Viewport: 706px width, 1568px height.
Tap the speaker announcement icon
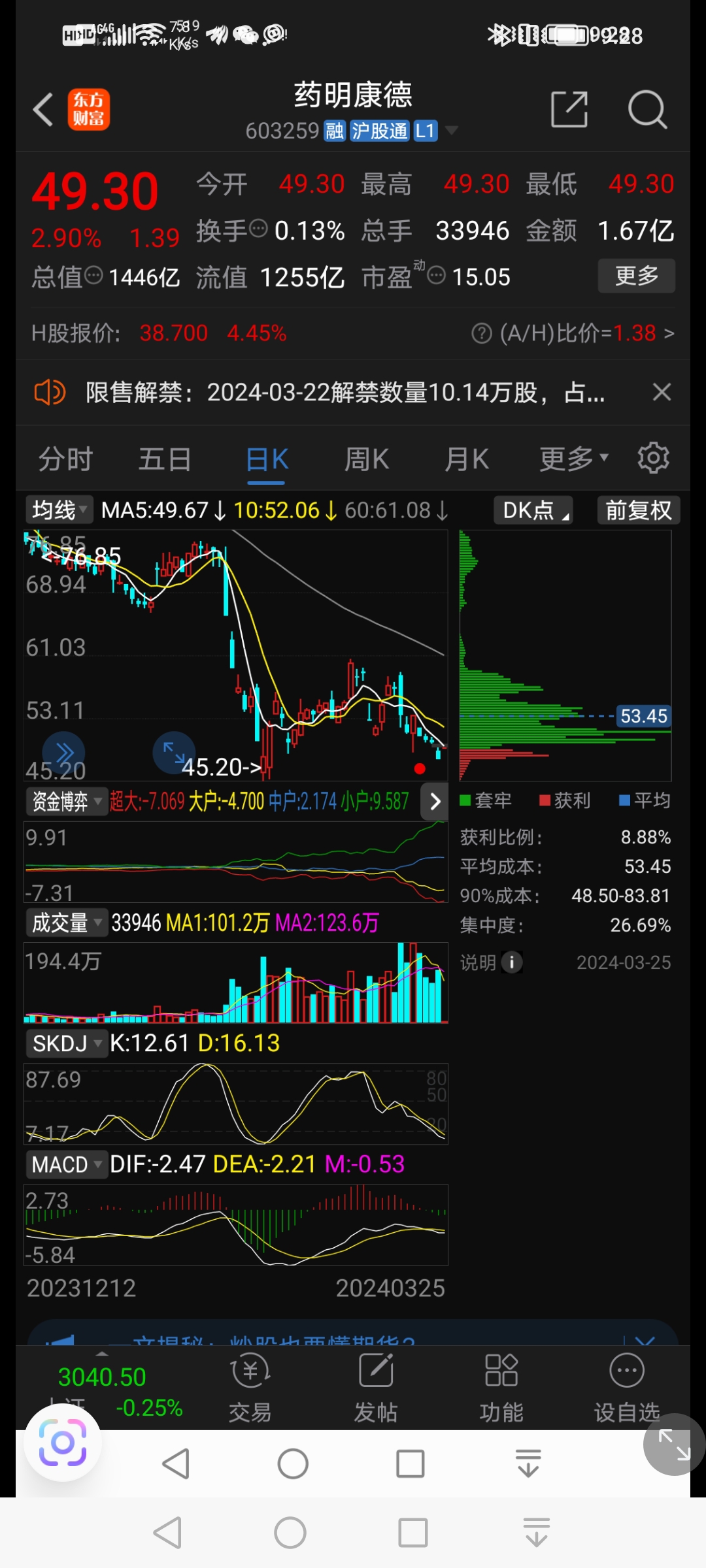pyautogui.click(x=50, y=393)
